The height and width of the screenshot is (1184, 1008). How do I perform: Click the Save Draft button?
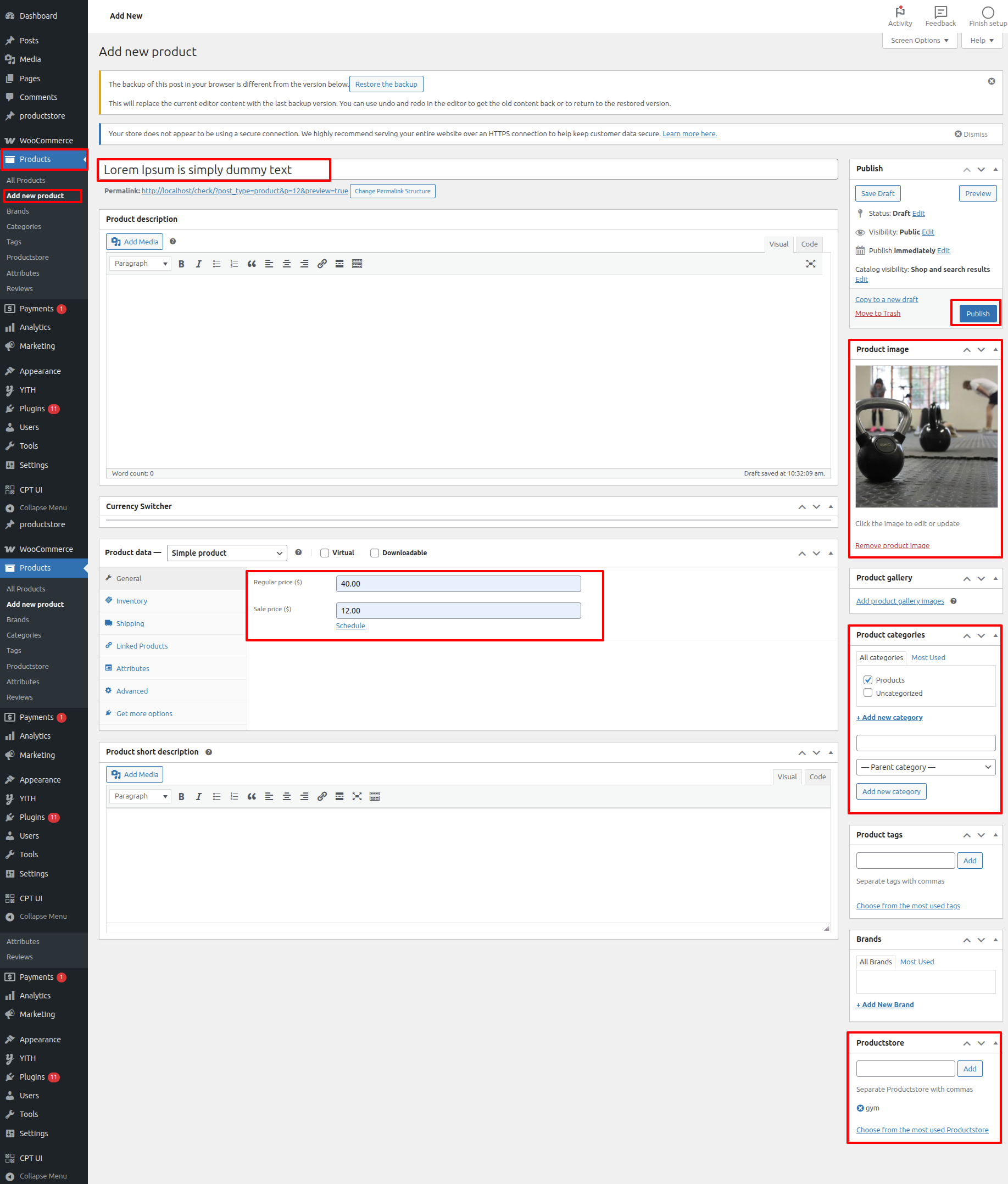pyautogui.click(x=877, y=194)
